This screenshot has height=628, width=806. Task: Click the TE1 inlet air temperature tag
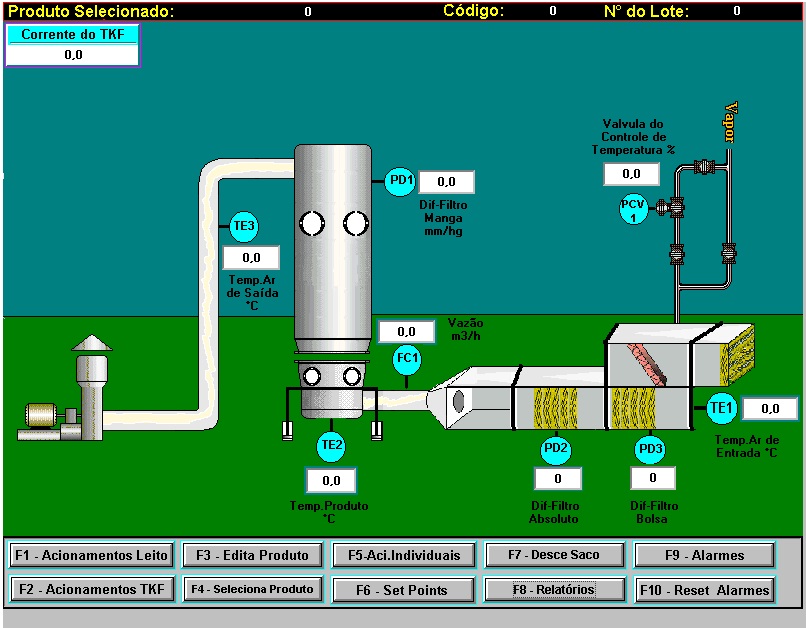(x=721, y=407)
